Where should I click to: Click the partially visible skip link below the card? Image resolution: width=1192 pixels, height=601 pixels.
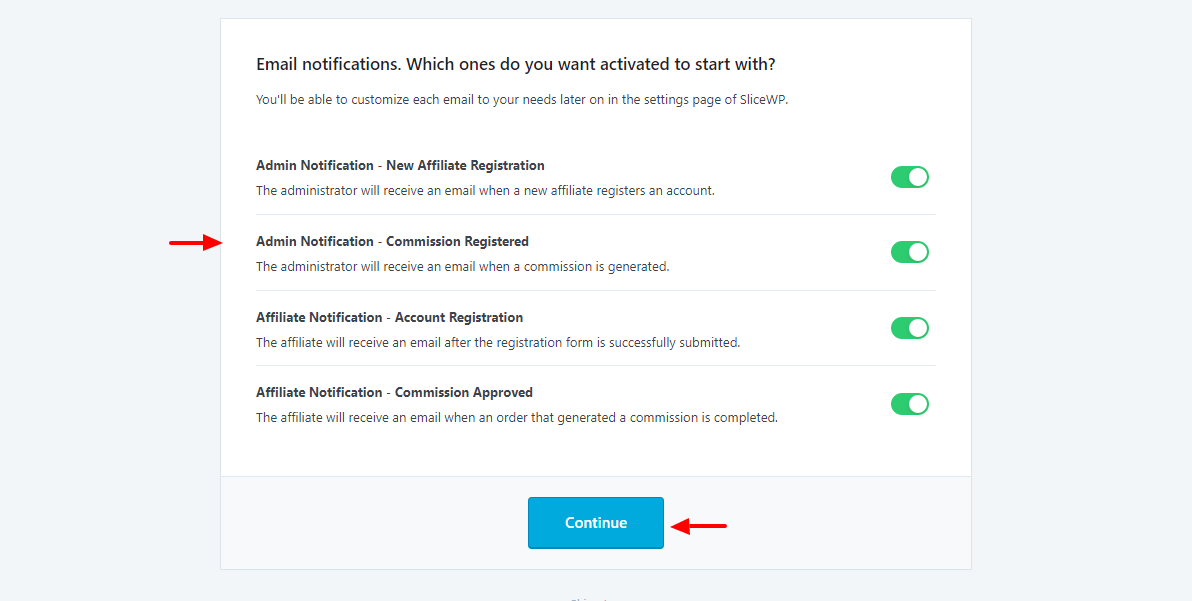point(590,598)
